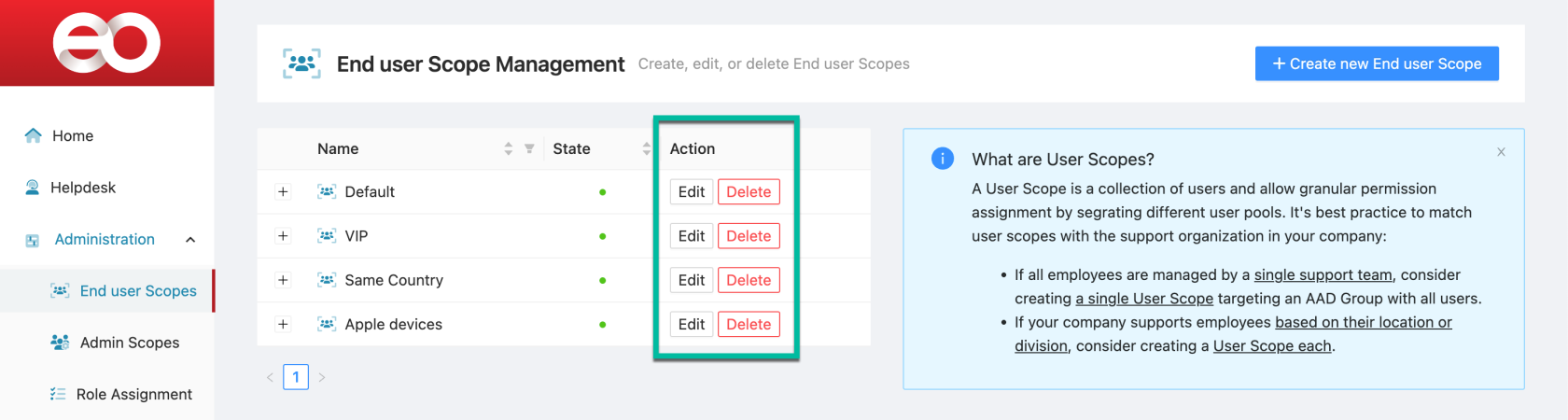
Task: Collapse the Administration menu section
Action: 190,240
